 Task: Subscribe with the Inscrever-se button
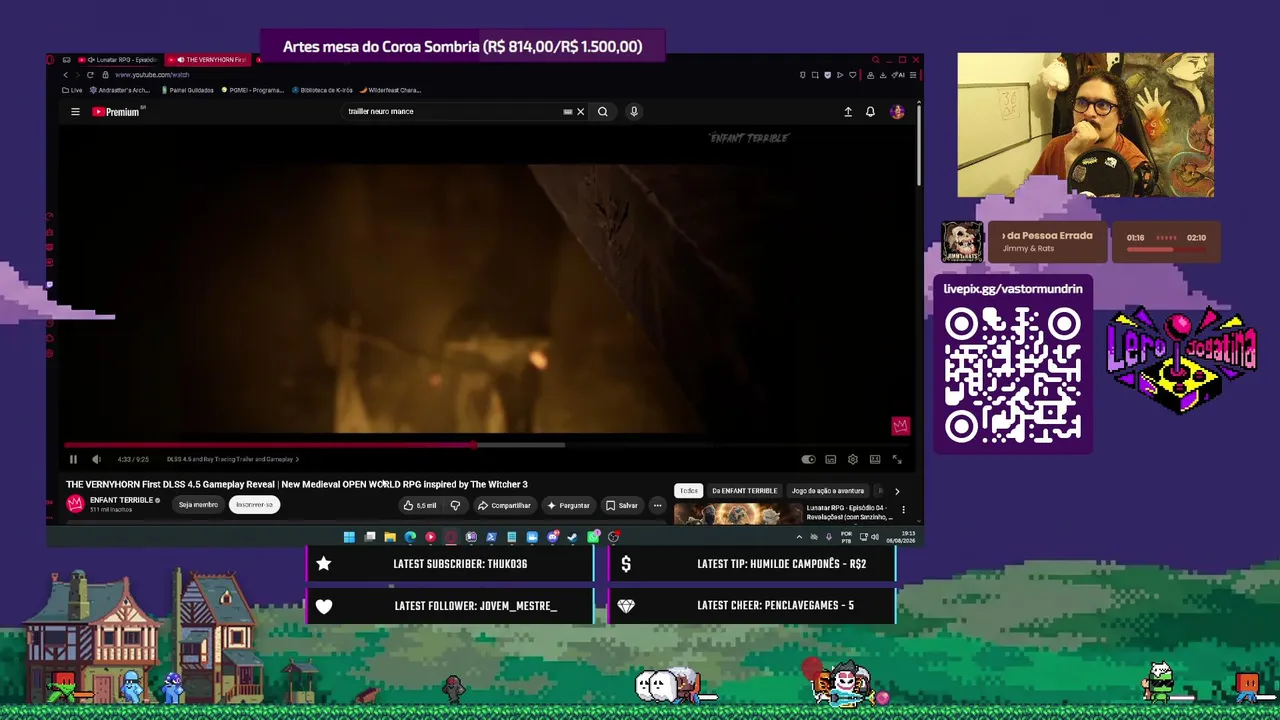point(254,505)
